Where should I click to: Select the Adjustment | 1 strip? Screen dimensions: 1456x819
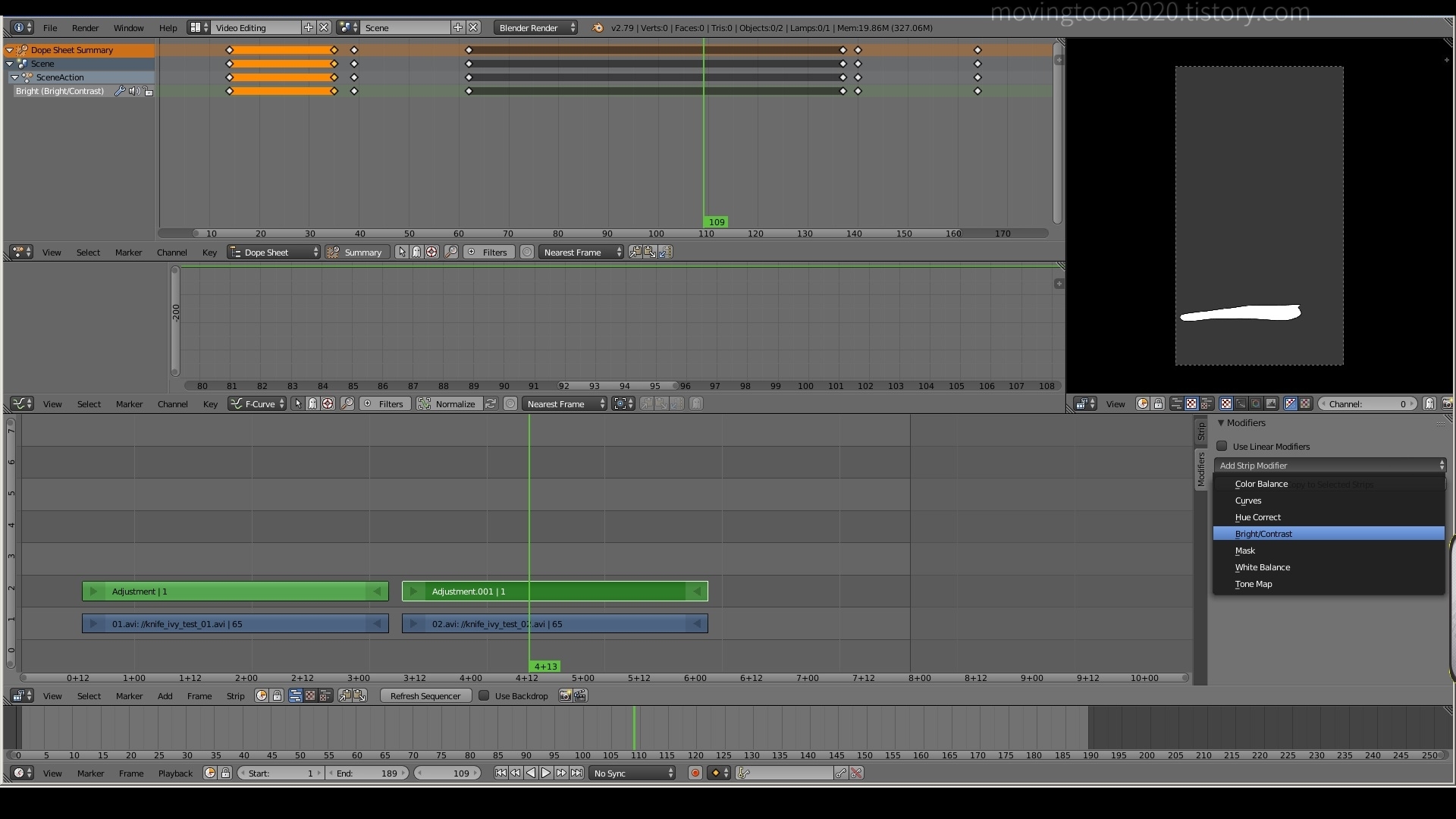point(235,591)
